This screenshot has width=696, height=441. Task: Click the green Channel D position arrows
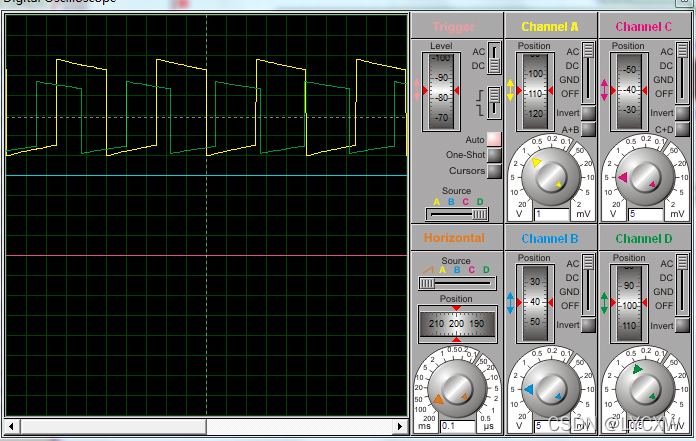(604, 303)
